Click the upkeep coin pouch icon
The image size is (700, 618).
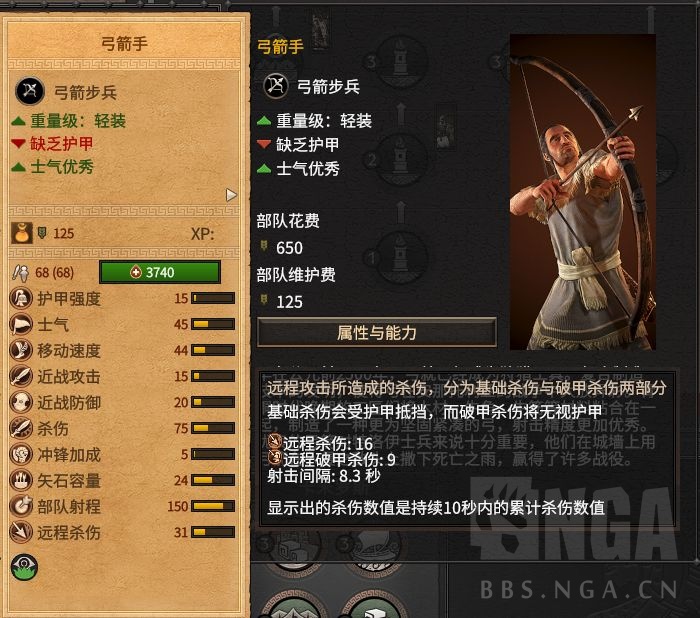pyautogui.click(x=21, y=233)
